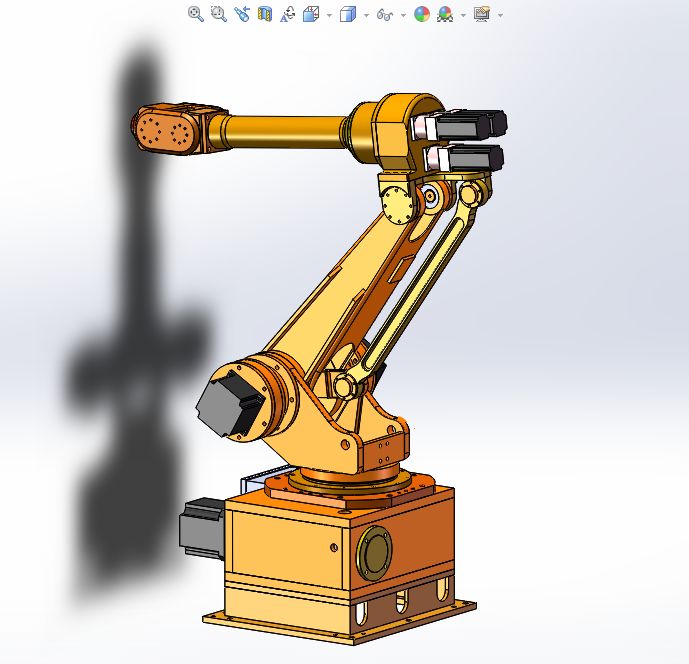Toggle Hide/Show Items glasses icon
Screen dimensions: 689x664
[x=384, y=14]
